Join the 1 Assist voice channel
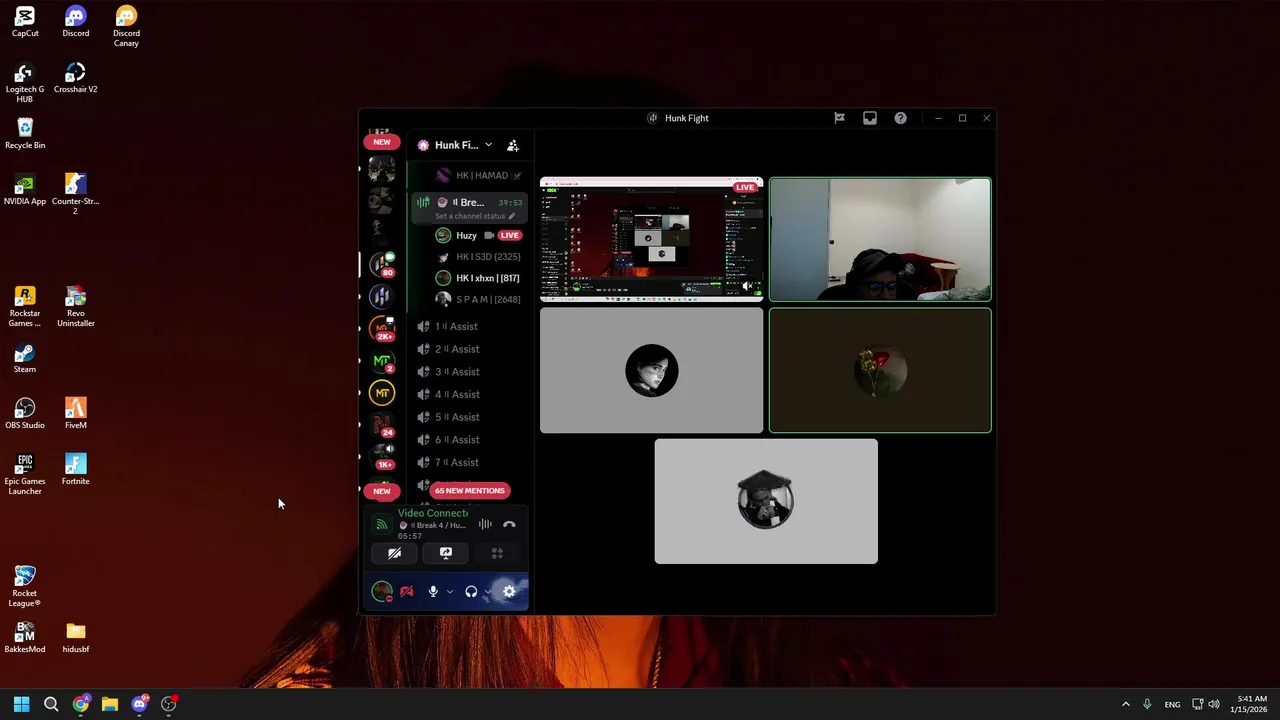This screenshot has width=1280, height=720. (469, 326)
